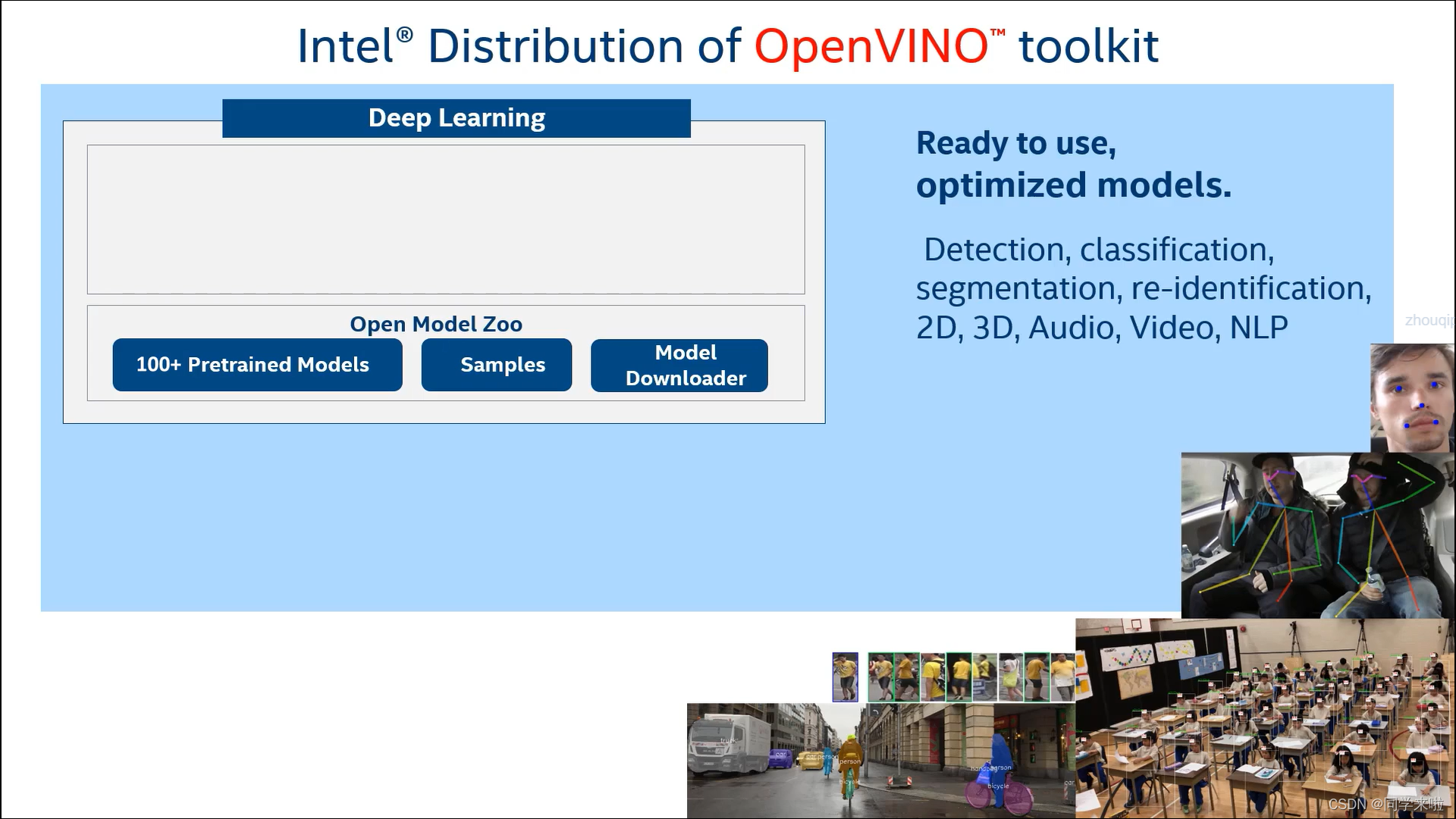Click the purple segmented bicycle

coord(997,792)
